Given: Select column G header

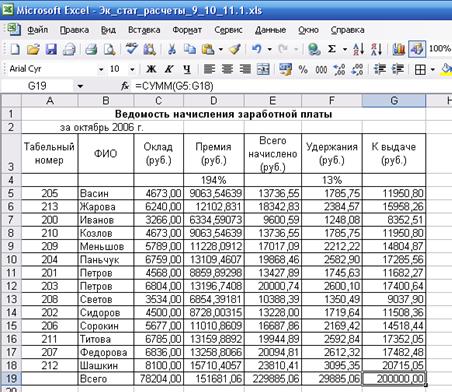Looking at the screenshot, I should [394, 100].
